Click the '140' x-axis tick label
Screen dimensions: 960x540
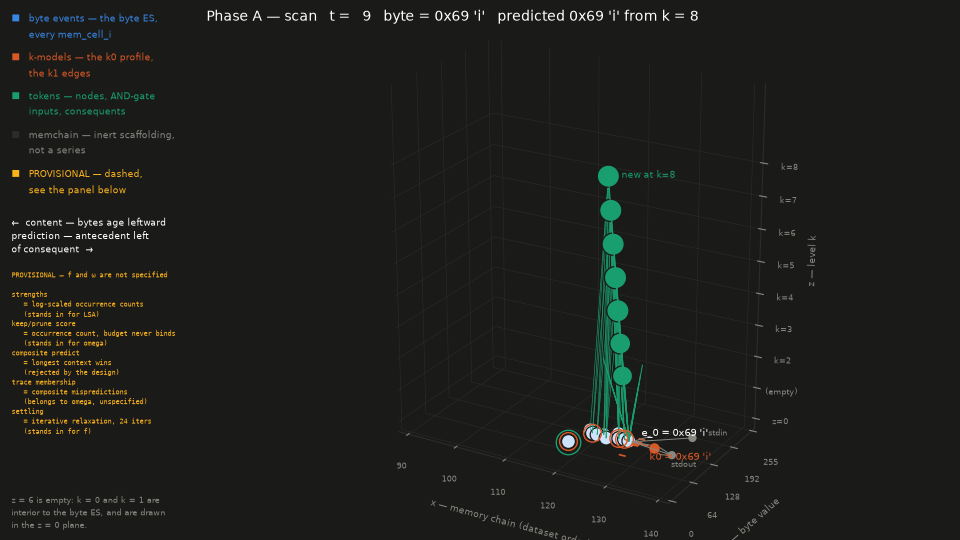pyautogui.click(x=651, y=534)
